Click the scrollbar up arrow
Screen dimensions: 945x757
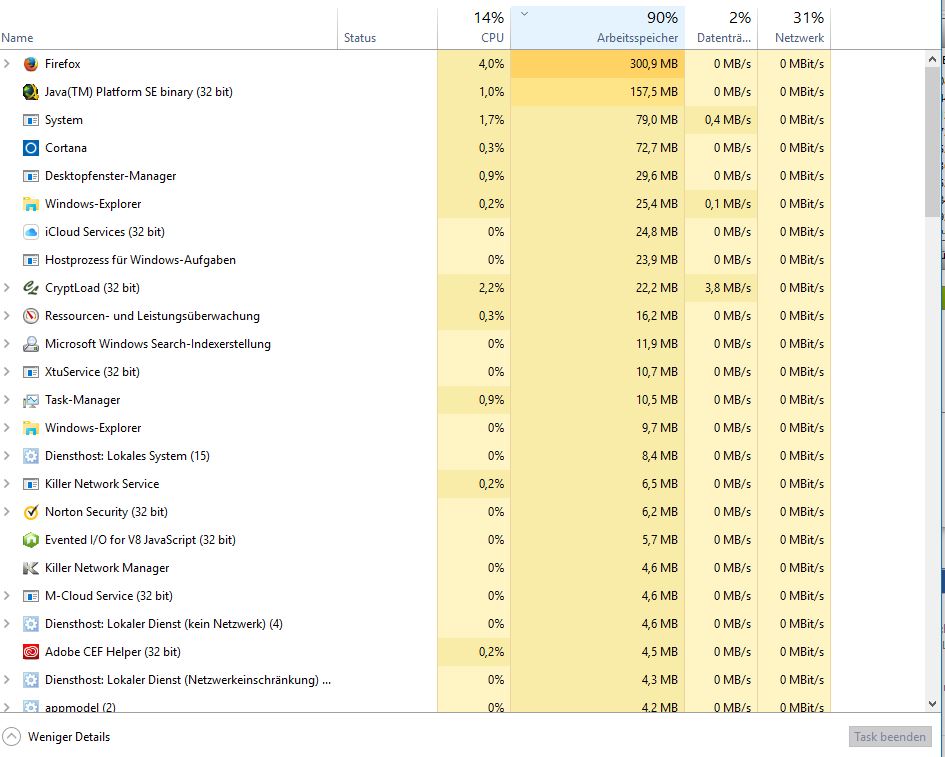(932, 59)
